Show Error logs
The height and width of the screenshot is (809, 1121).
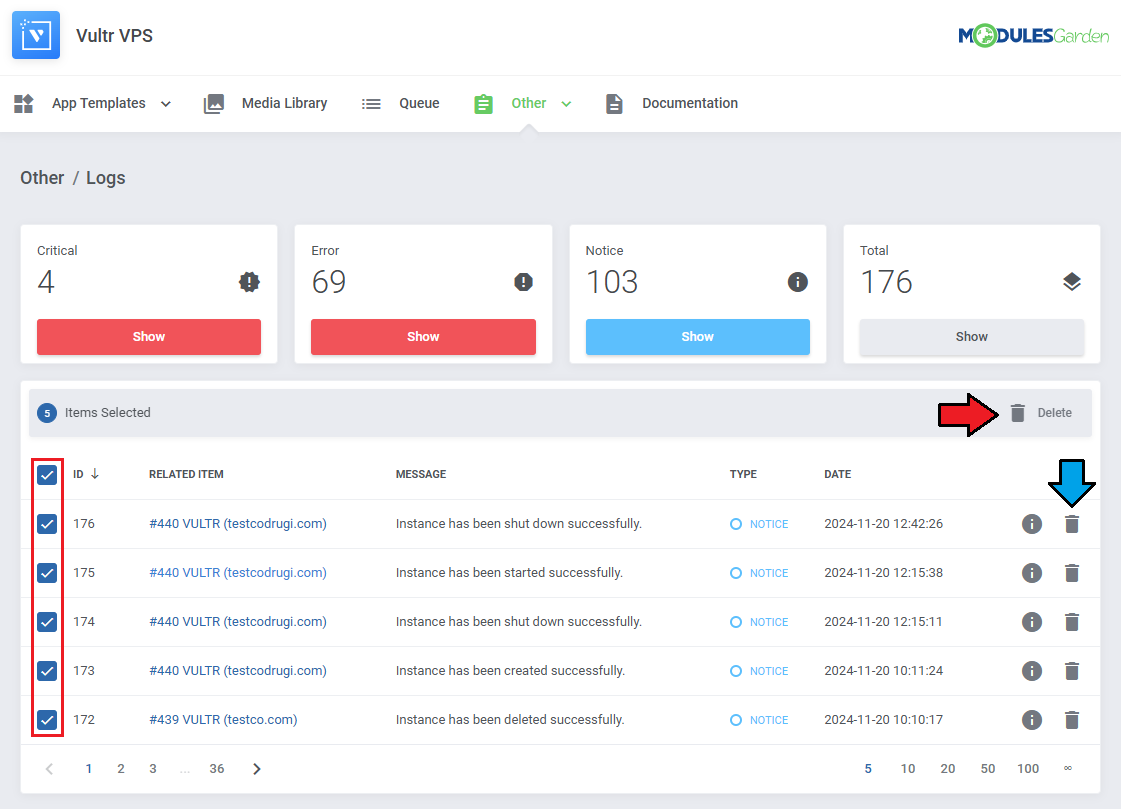click(423, 337)
